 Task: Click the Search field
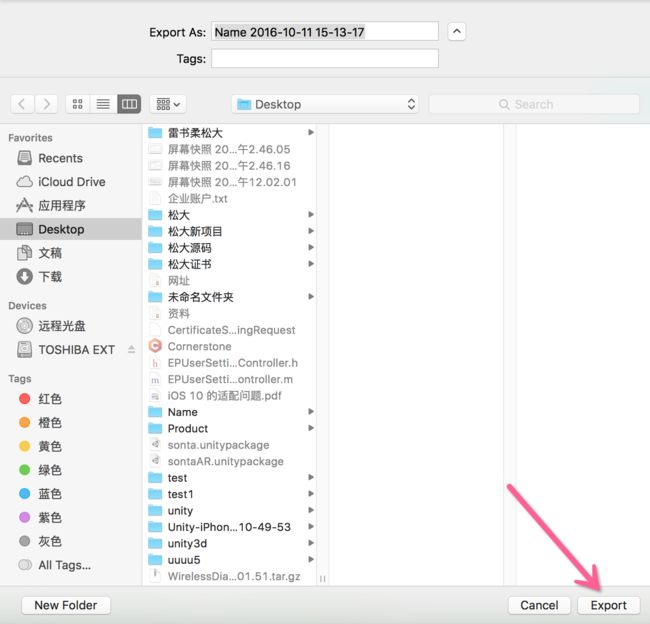pos(534,104)
